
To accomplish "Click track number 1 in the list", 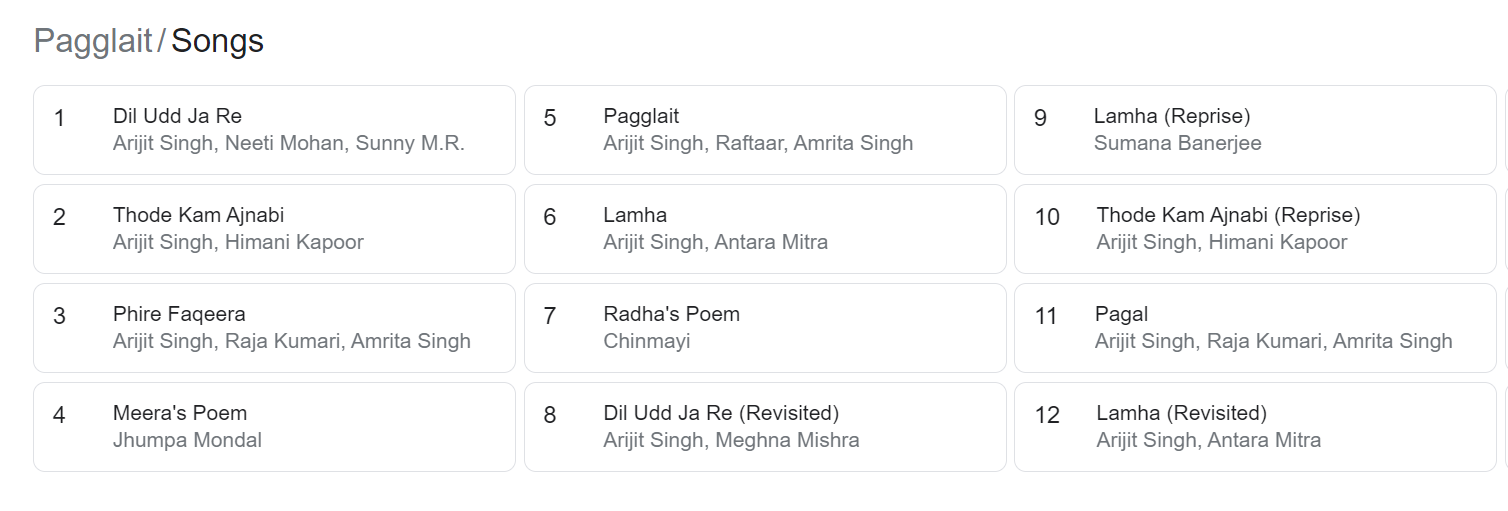I will (x=59, y=119).
